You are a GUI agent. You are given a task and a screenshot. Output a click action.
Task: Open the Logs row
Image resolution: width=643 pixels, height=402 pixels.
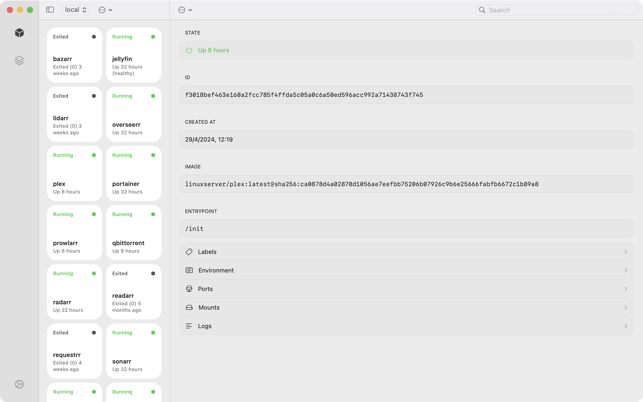coord(406,326)
